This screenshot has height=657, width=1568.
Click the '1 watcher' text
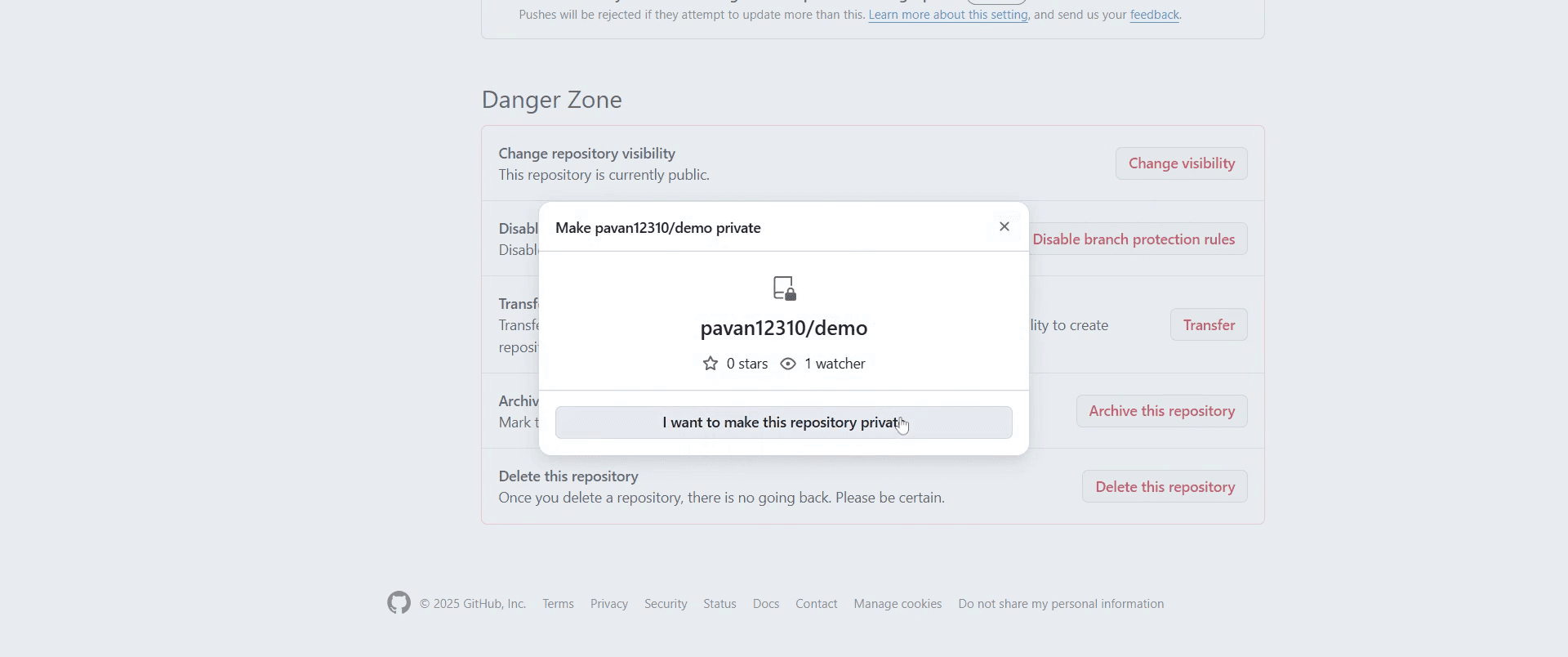[835, 364]
